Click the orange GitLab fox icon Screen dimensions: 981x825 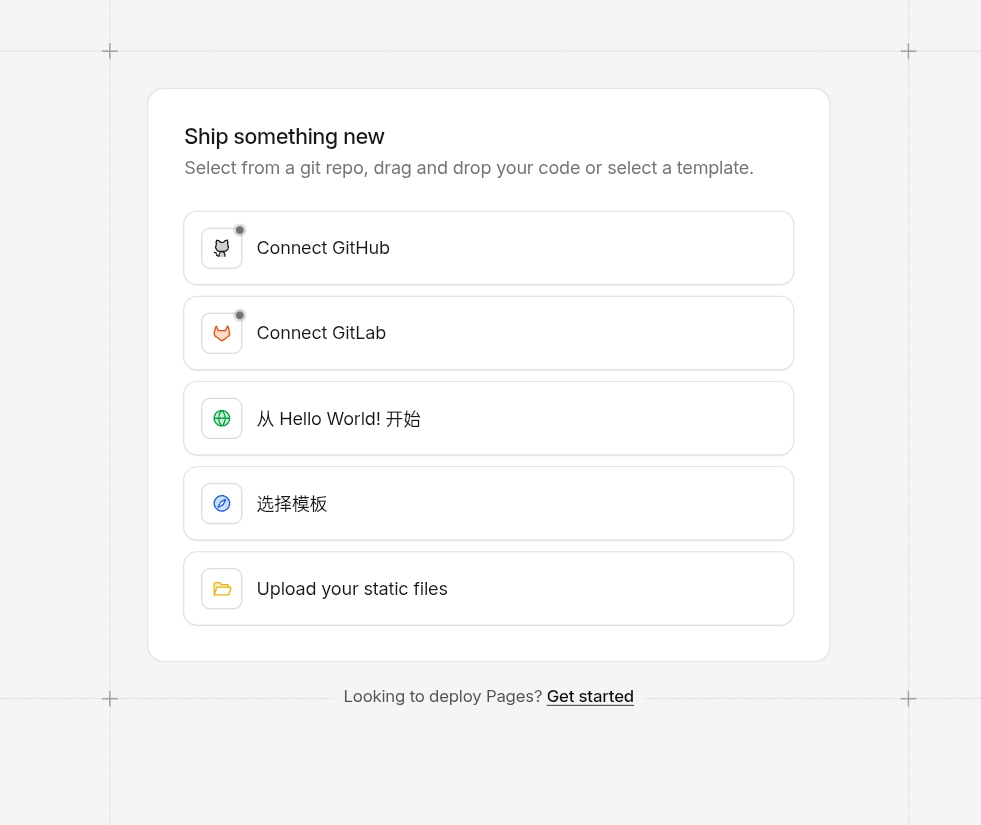click(222, 333)
